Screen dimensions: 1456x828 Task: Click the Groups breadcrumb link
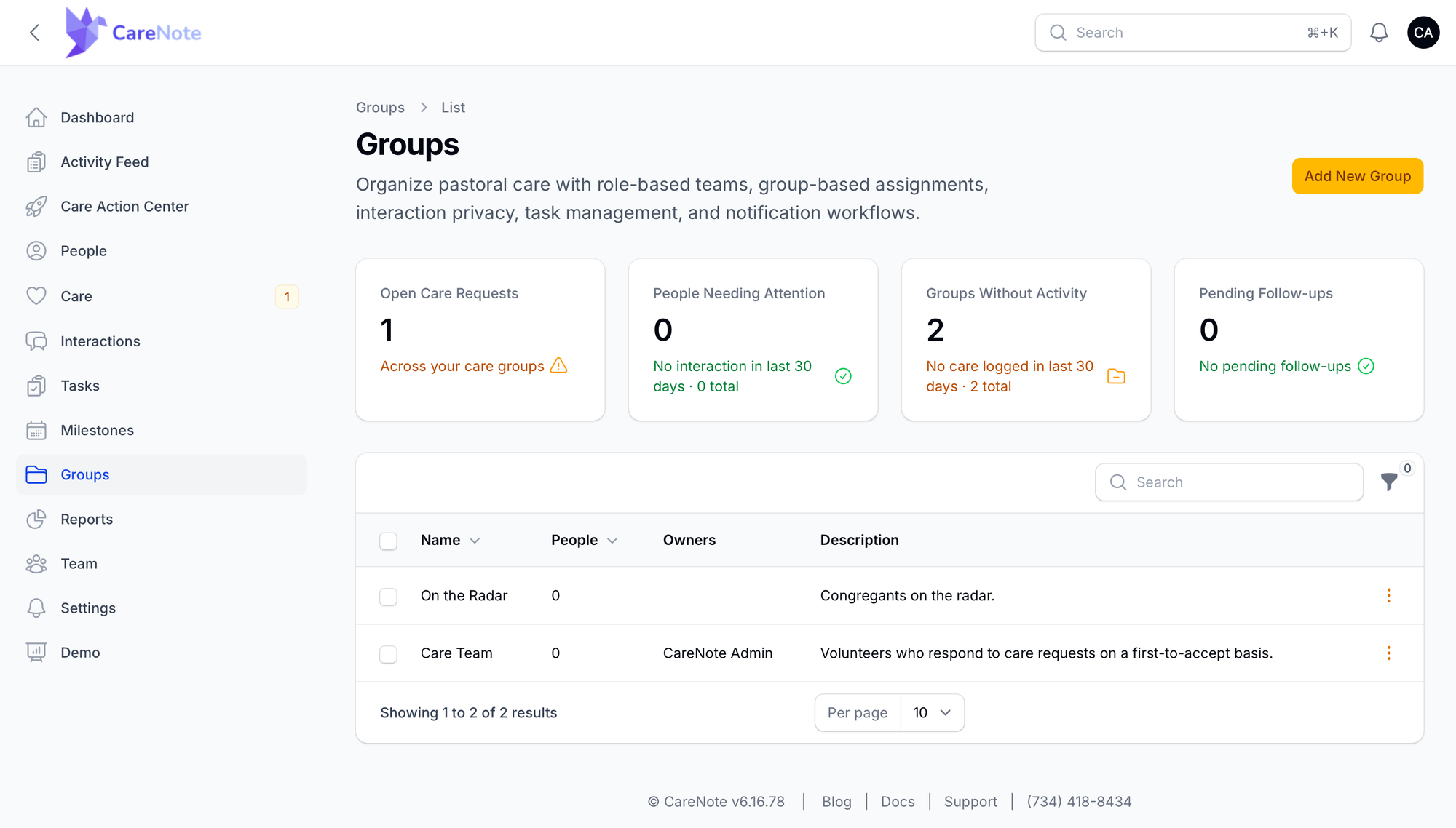(380, 107)
